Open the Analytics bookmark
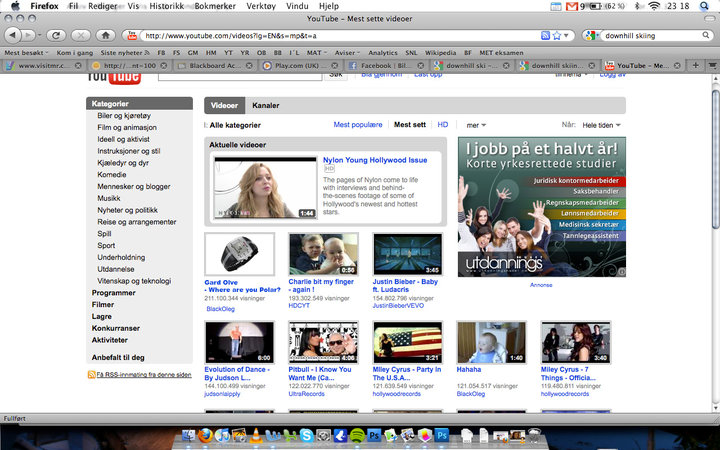Image resolution: width=720 pixels, height=450 pixels. tap(382, 53)
